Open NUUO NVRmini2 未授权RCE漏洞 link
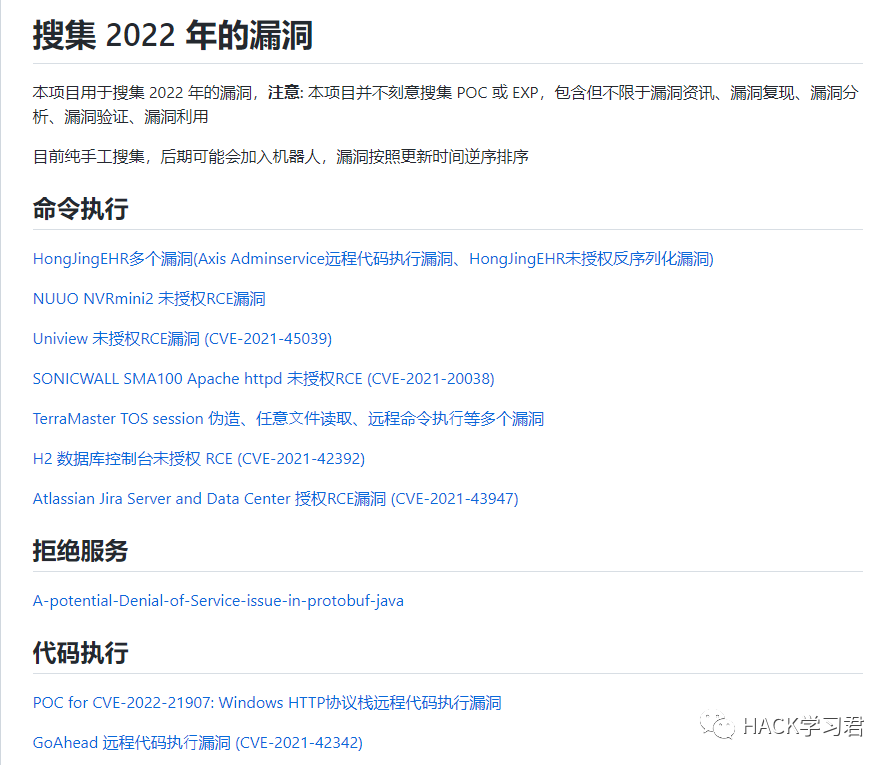This screenshot has height=765, width=893. tap(149, 299)
